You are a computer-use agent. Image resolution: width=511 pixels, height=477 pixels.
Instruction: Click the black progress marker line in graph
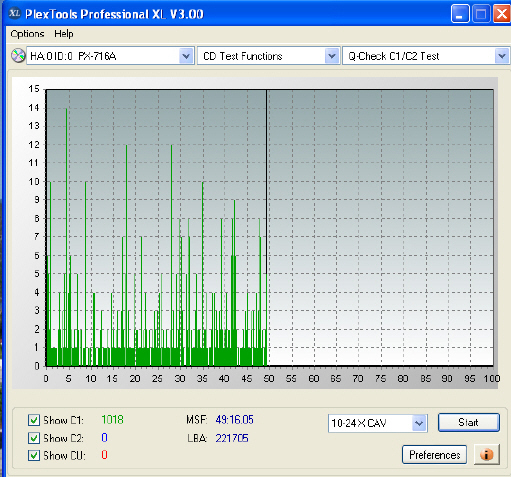pyautogui.click(x=266, y=227)
